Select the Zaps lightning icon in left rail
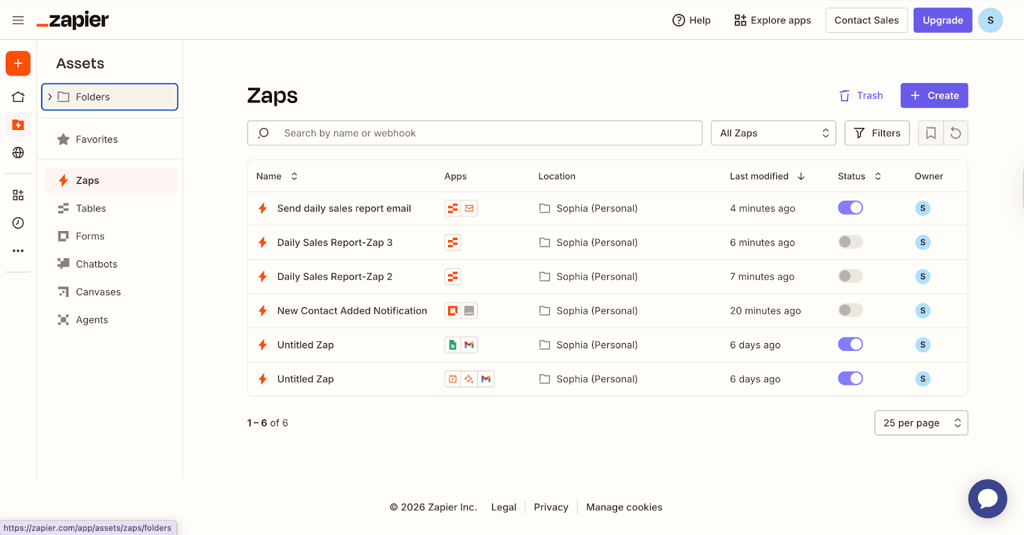Image resolution: width=1024 pixels, height=535 pixels. pyautogui.click(x=18, y=125)
